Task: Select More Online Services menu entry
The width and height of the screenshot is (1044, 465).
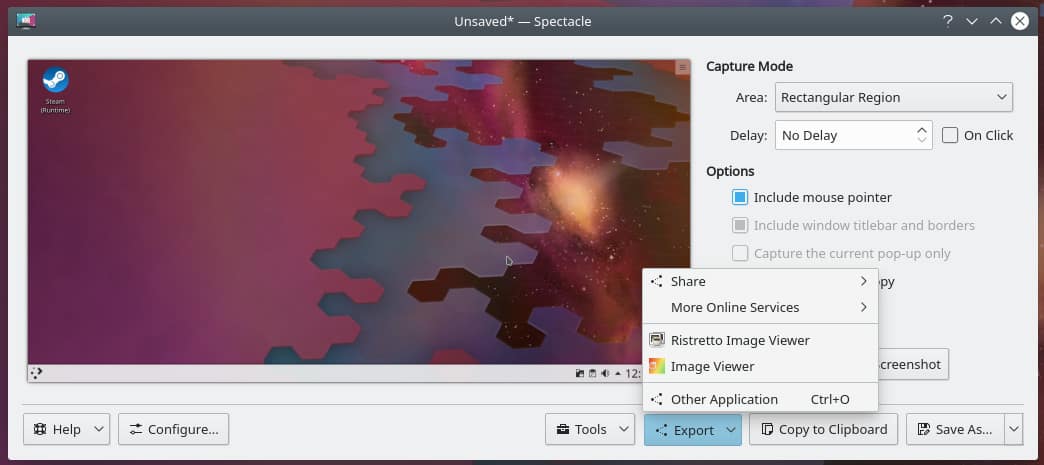Action: point(760,307)
